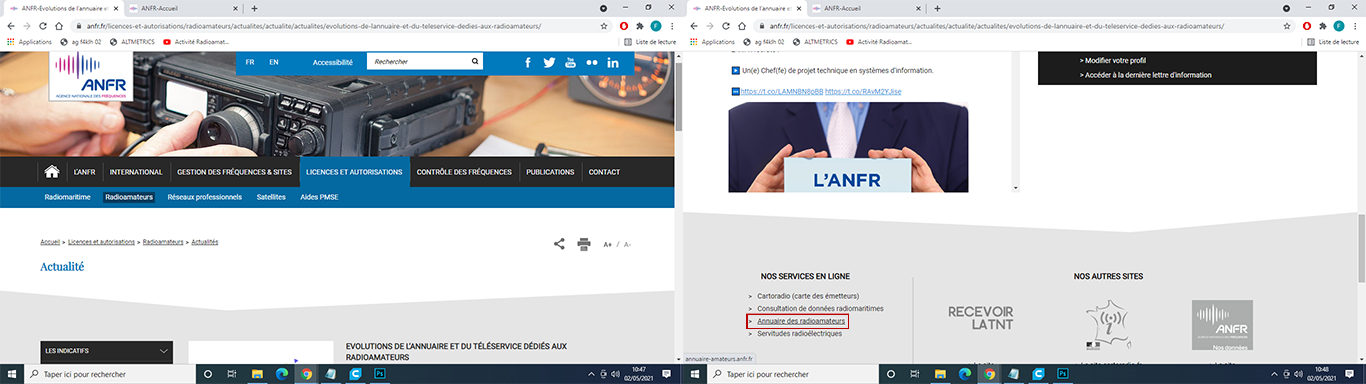Open Consultation de données radiomaritimes link

click(820, 308)
